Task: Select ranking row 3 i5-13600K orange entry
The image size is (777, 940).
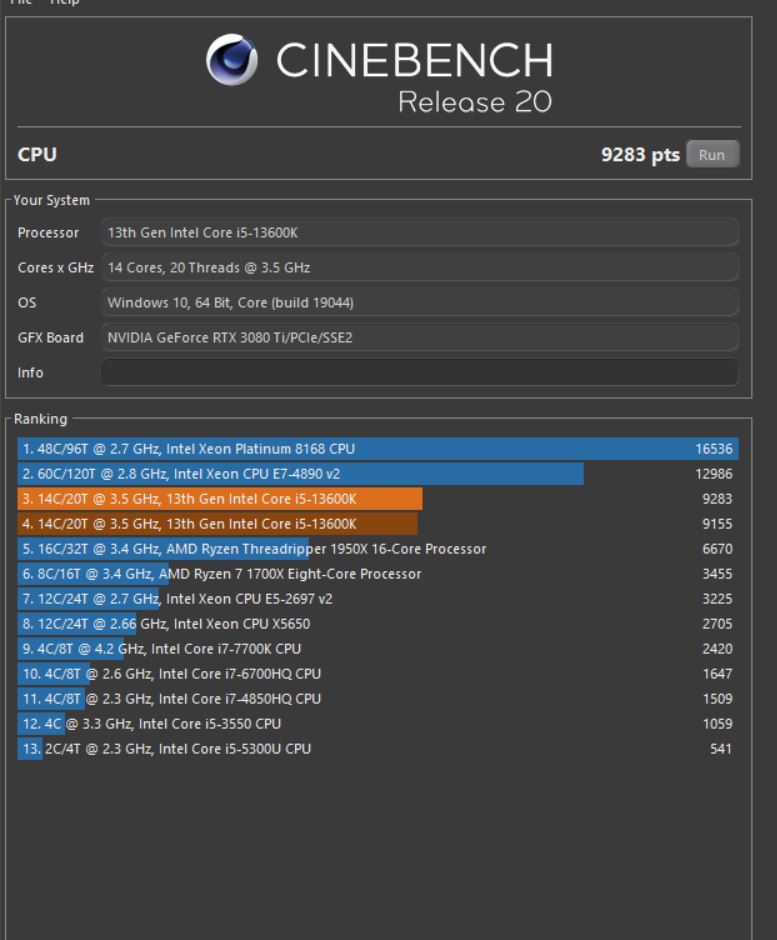Action: [x=378, y=499]
